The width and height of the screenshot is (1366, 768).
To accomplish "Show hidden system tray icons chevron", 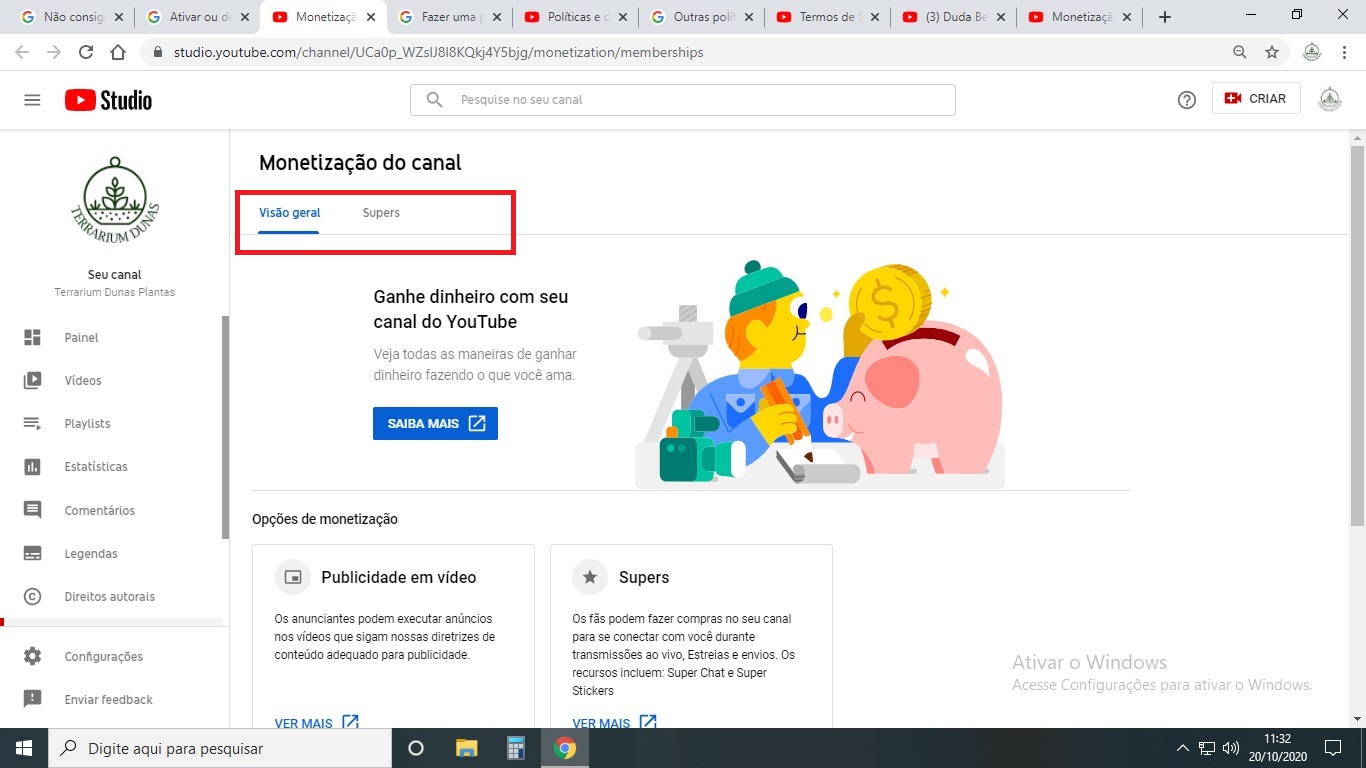I will click(x=1183, y=748).
